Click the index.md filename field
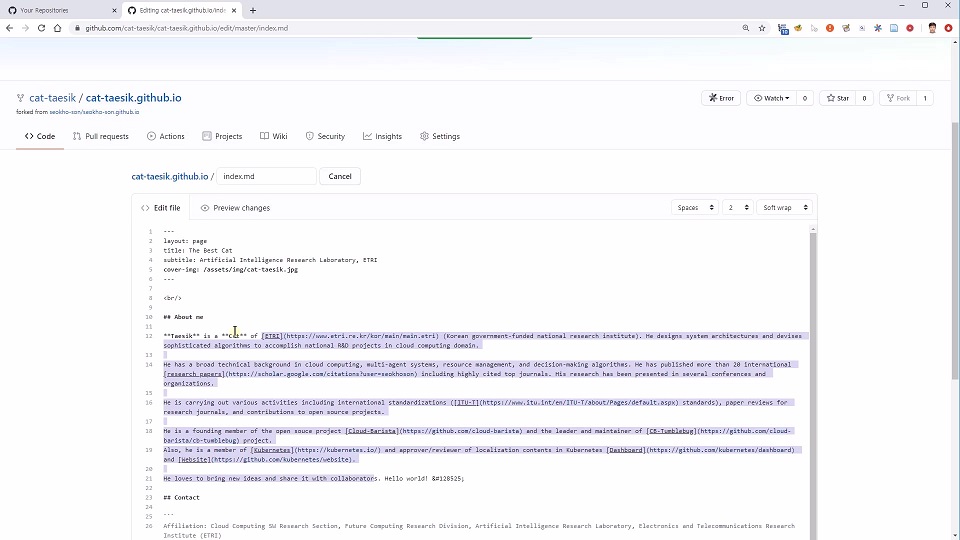The height and width of the screenshot is (540, 960). pos(266,176)
